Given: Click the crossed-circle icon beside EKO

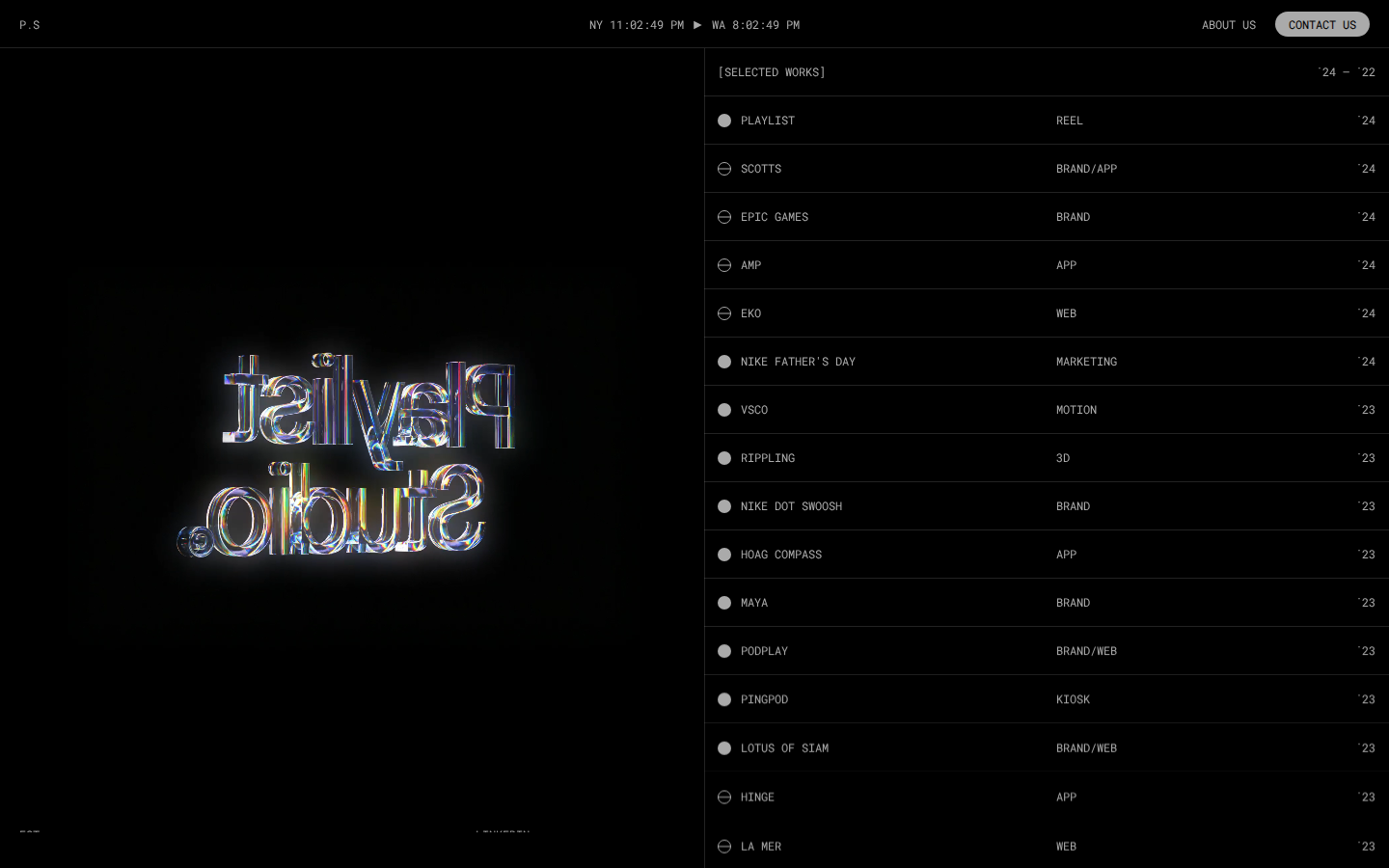Looking at the screenshot, I should coord(724,313).
